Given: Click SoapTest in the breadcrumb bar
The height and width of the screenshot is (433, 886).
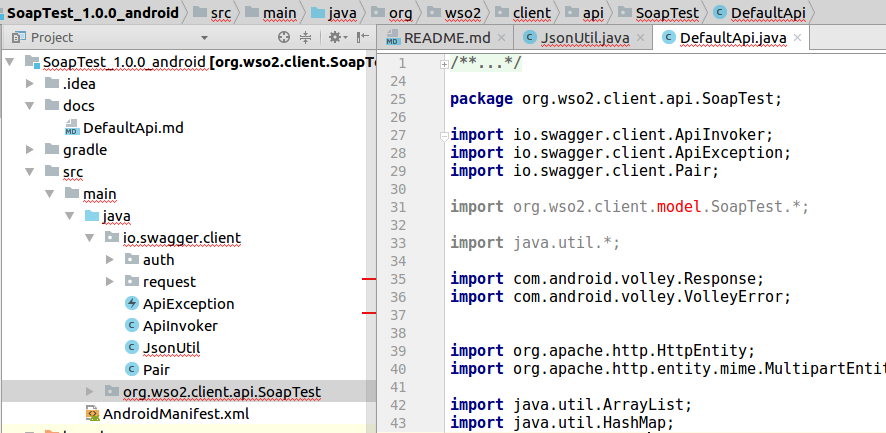Looking at the screenshot, I should coord(667,13).
